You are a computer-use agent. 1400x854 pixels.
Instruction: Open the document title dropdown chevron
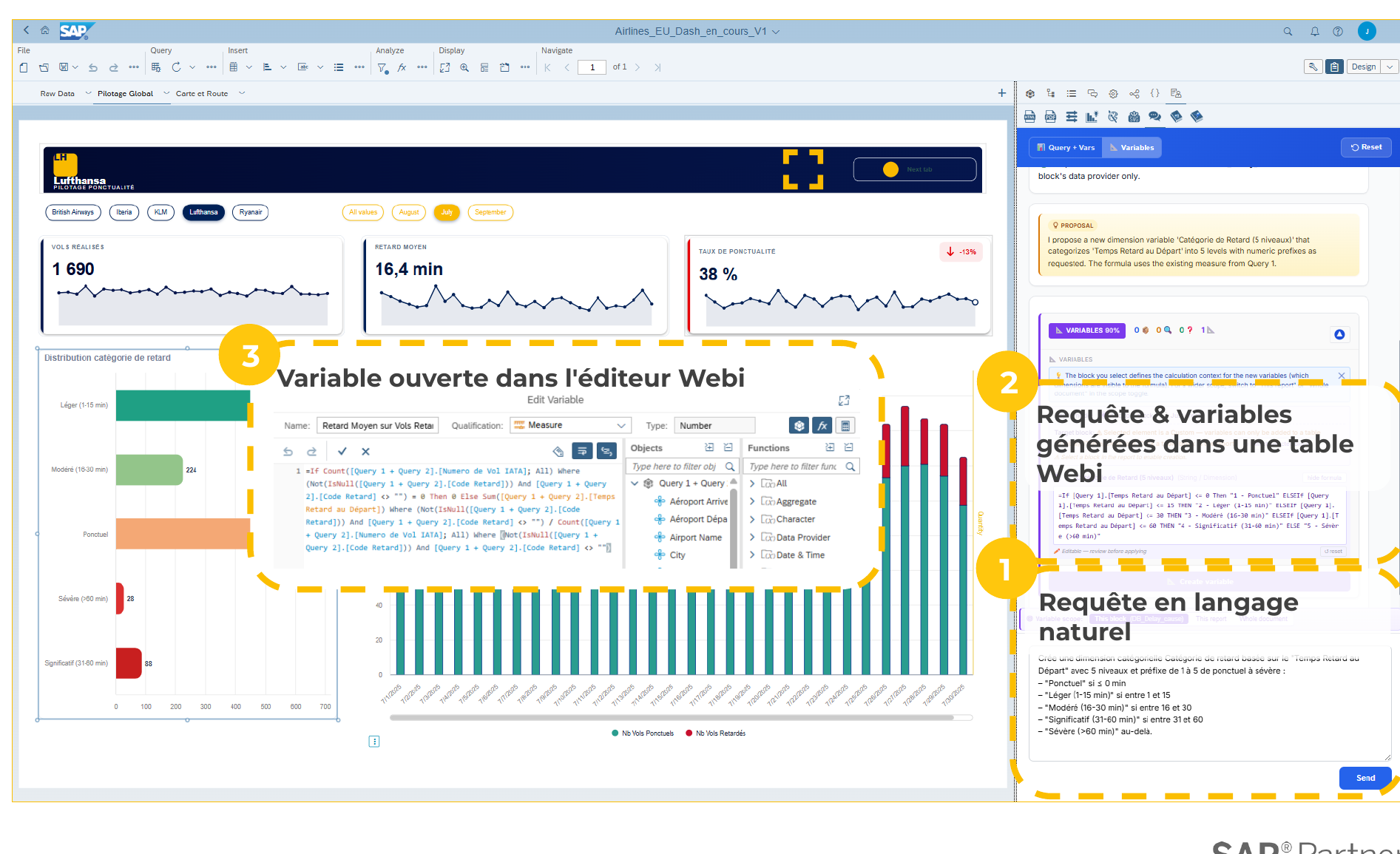click(x=776, y=32)
